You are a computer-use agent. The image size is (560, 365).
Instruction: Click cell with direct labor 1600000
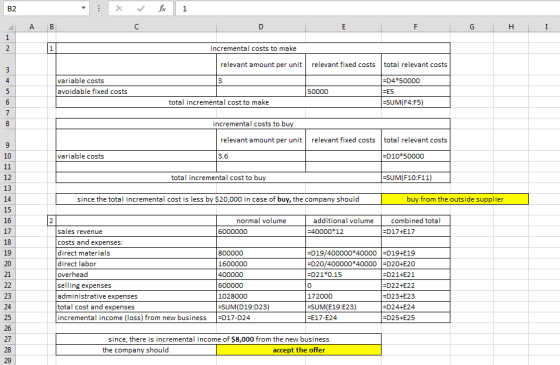point(261,264)
